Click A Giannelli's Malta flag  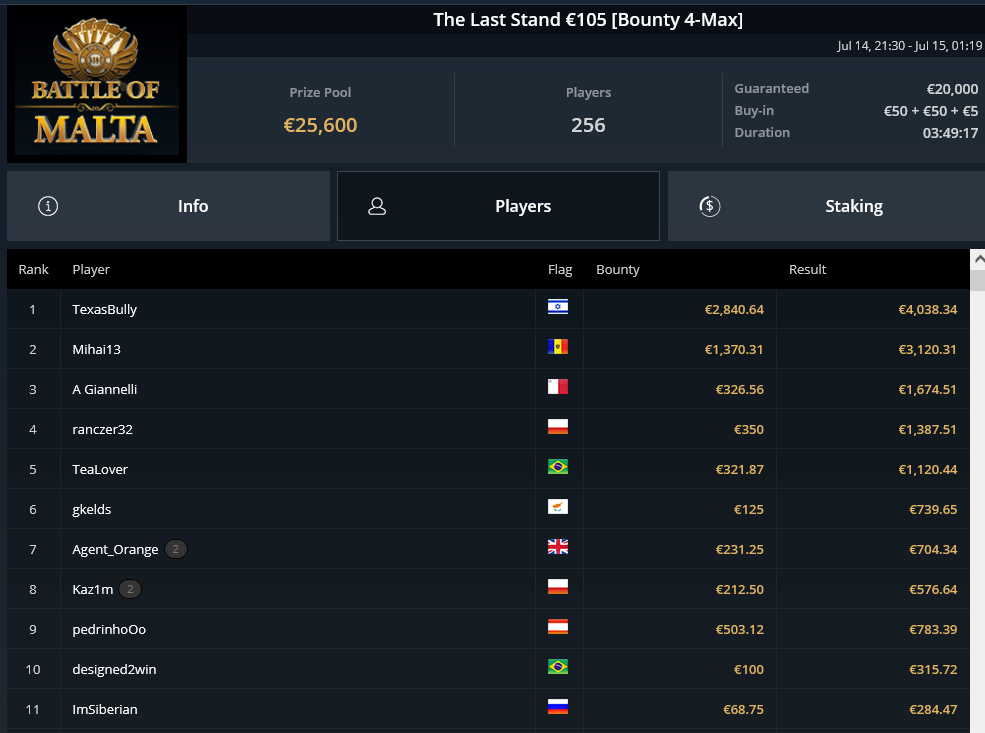[x=558, y=386]
